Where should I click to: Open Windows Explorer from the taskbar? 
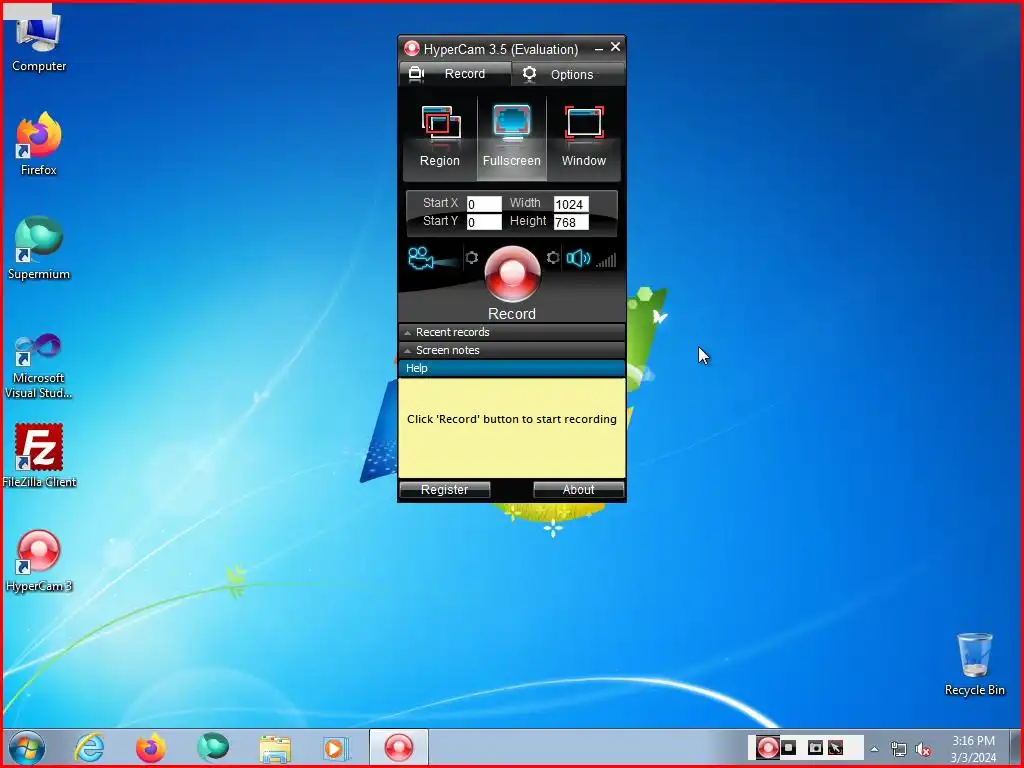click(275, 748)
